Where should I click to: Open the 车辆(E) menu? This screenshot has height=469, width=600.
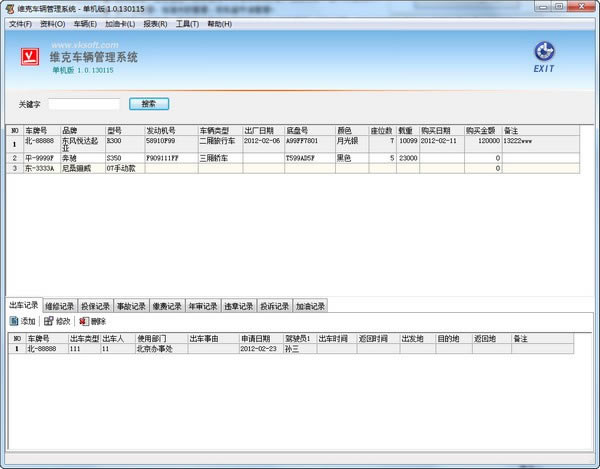click(x=85, y=23)
